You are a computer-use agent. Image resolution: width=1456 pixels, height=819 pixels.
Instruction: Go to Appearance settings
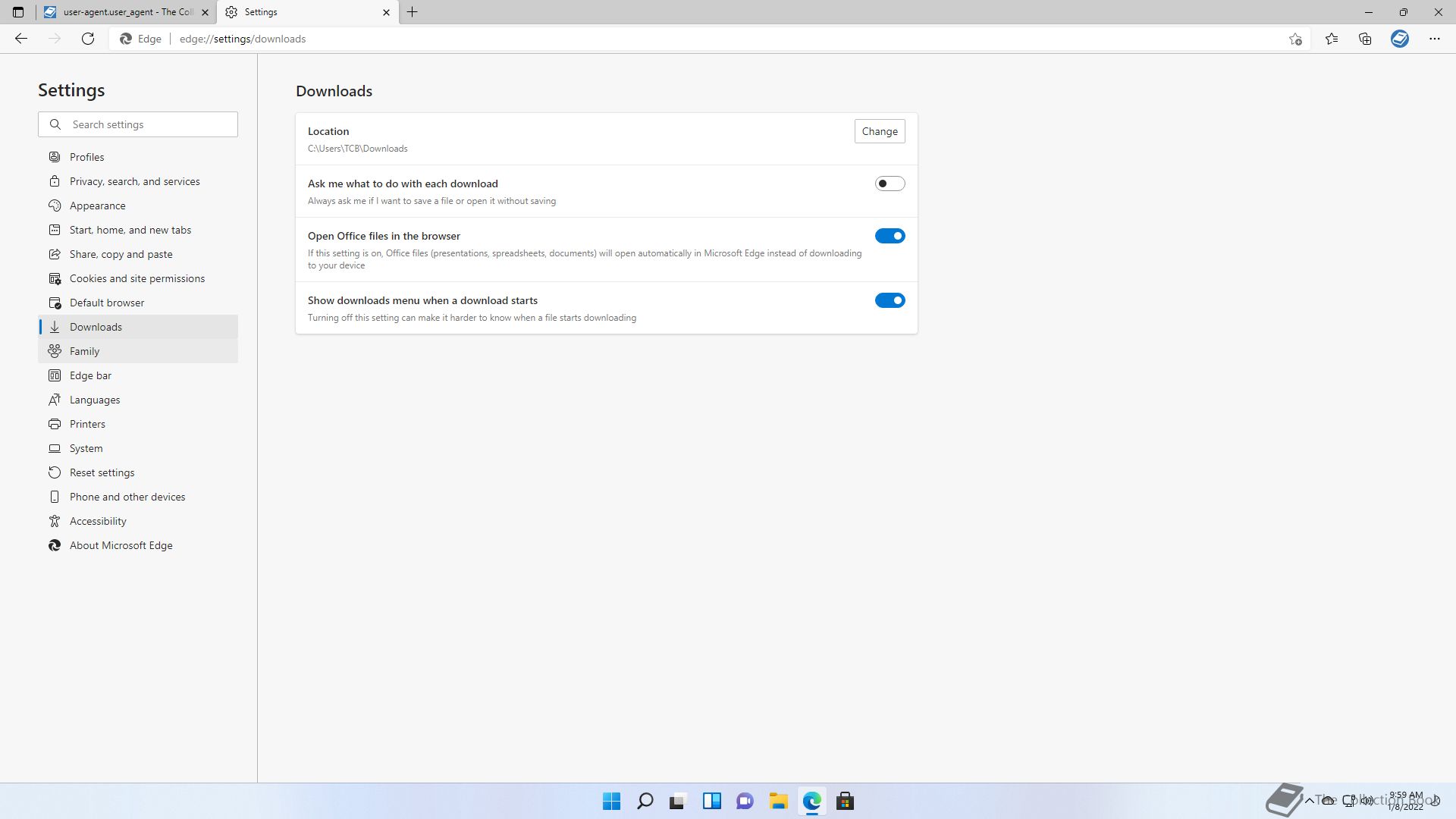[x=138, y=206]
